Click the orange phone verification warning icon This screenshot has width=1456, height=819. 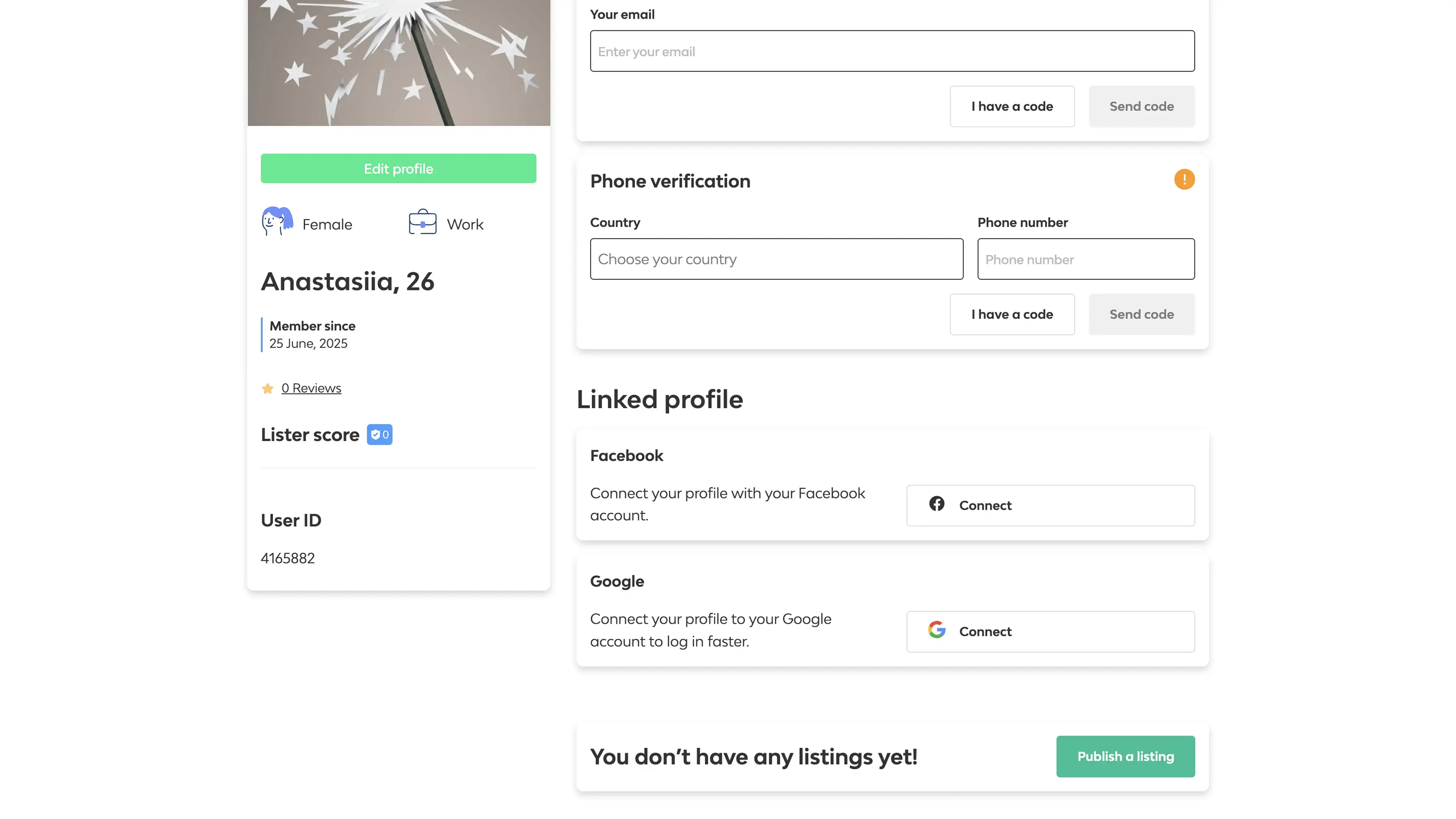click(x=1184, y=180)
